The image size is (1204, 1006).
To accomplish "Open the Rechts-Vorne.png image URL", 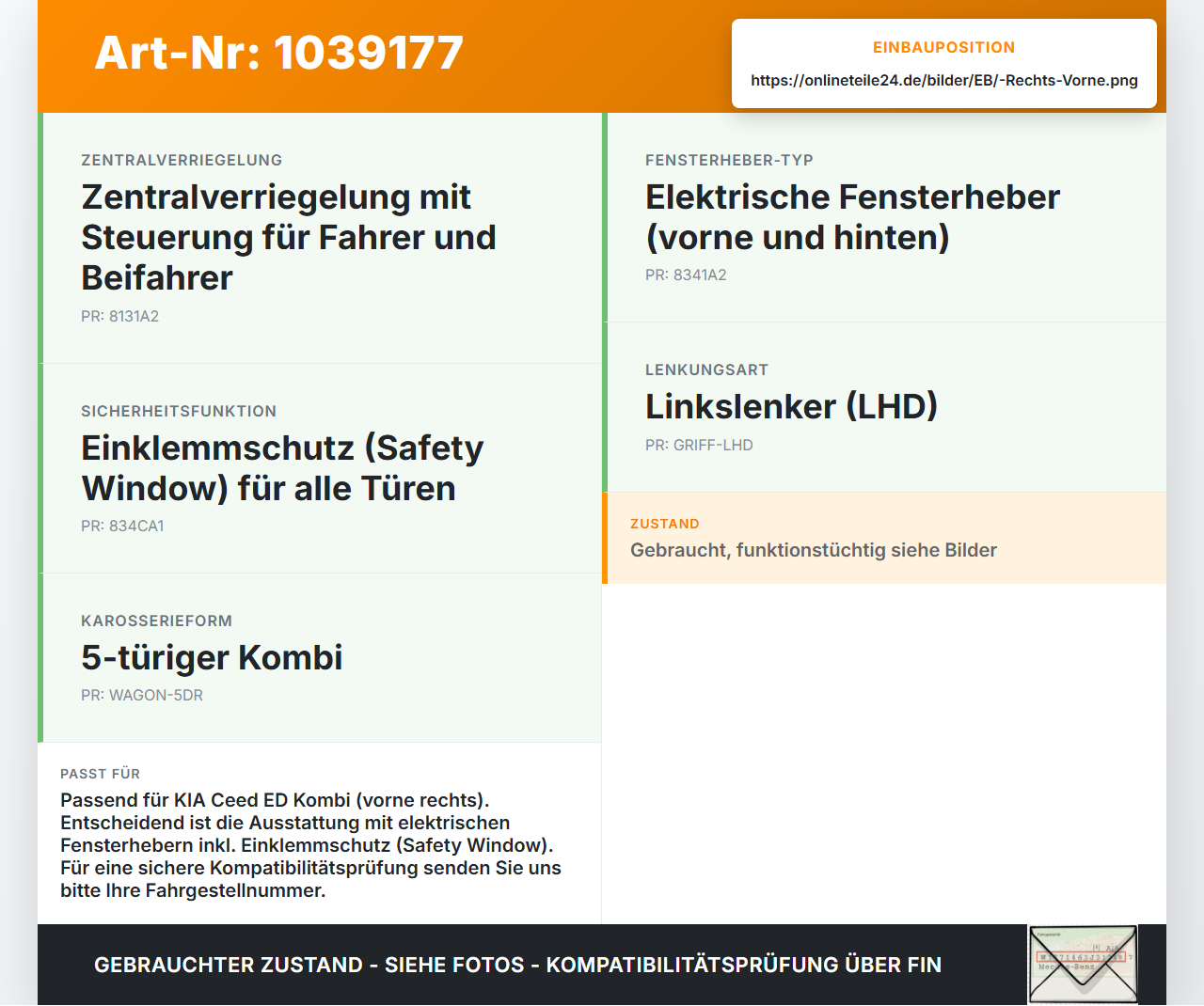I will coord(944,80).
